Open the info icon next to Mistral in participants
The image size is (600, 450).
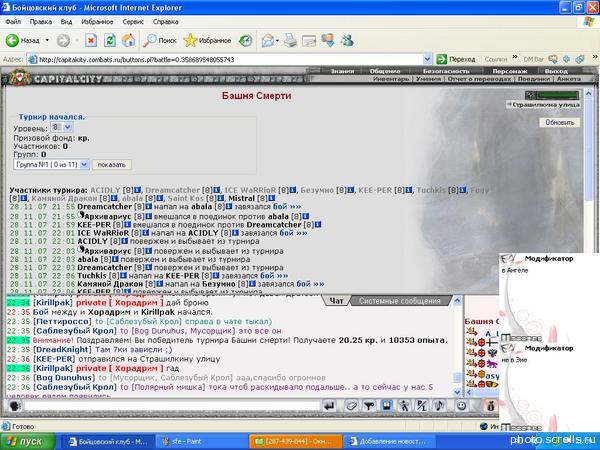pyautogui.click(x=272, y=198)
